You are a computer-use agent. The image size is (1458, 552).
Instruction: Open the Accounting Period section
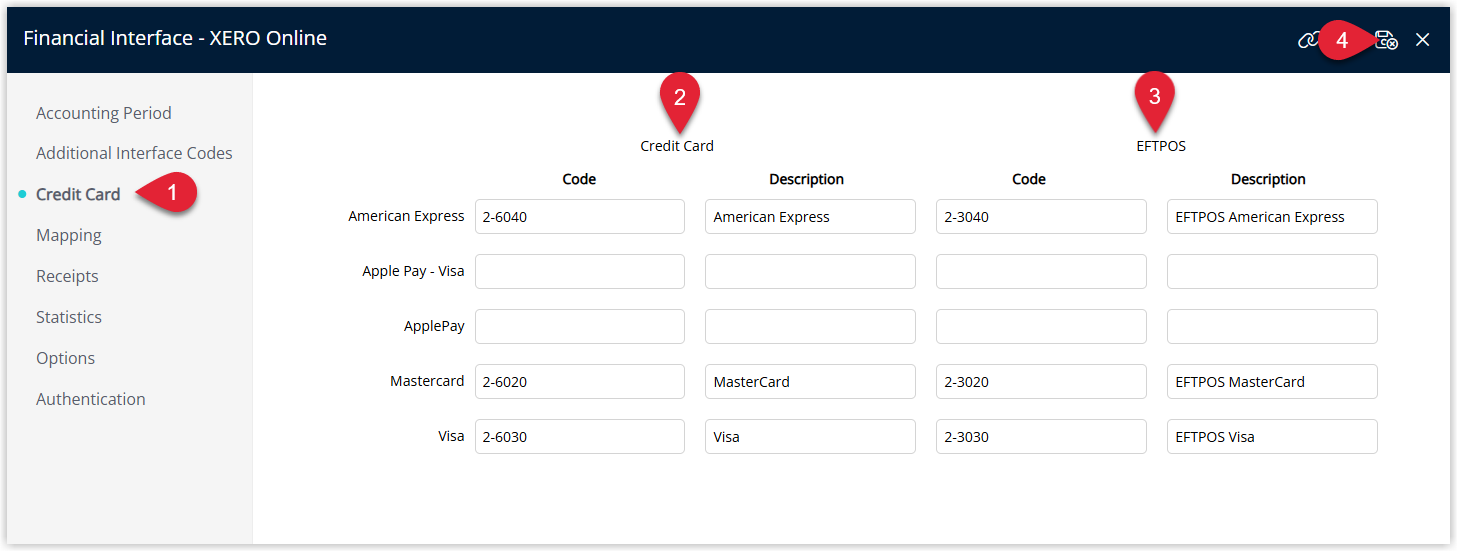point(104,113)
